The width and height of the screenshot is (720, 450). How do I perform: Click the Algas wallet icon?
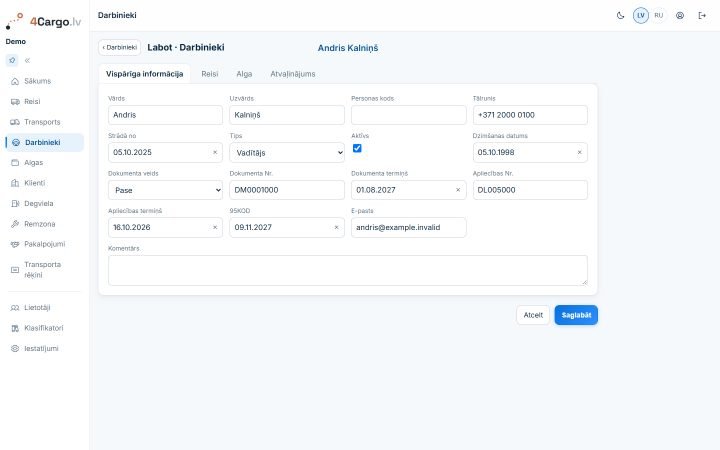pos(15,163)
